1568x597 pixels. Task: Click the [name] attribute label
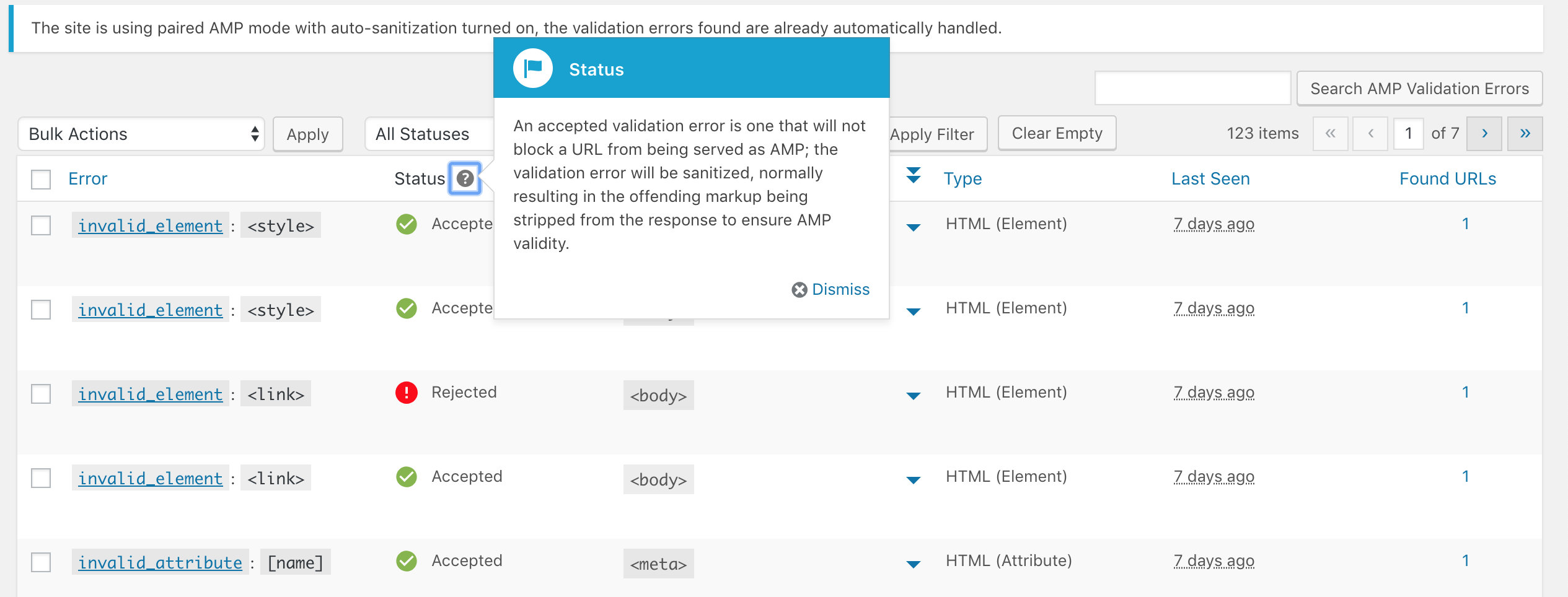pos(295,562)
